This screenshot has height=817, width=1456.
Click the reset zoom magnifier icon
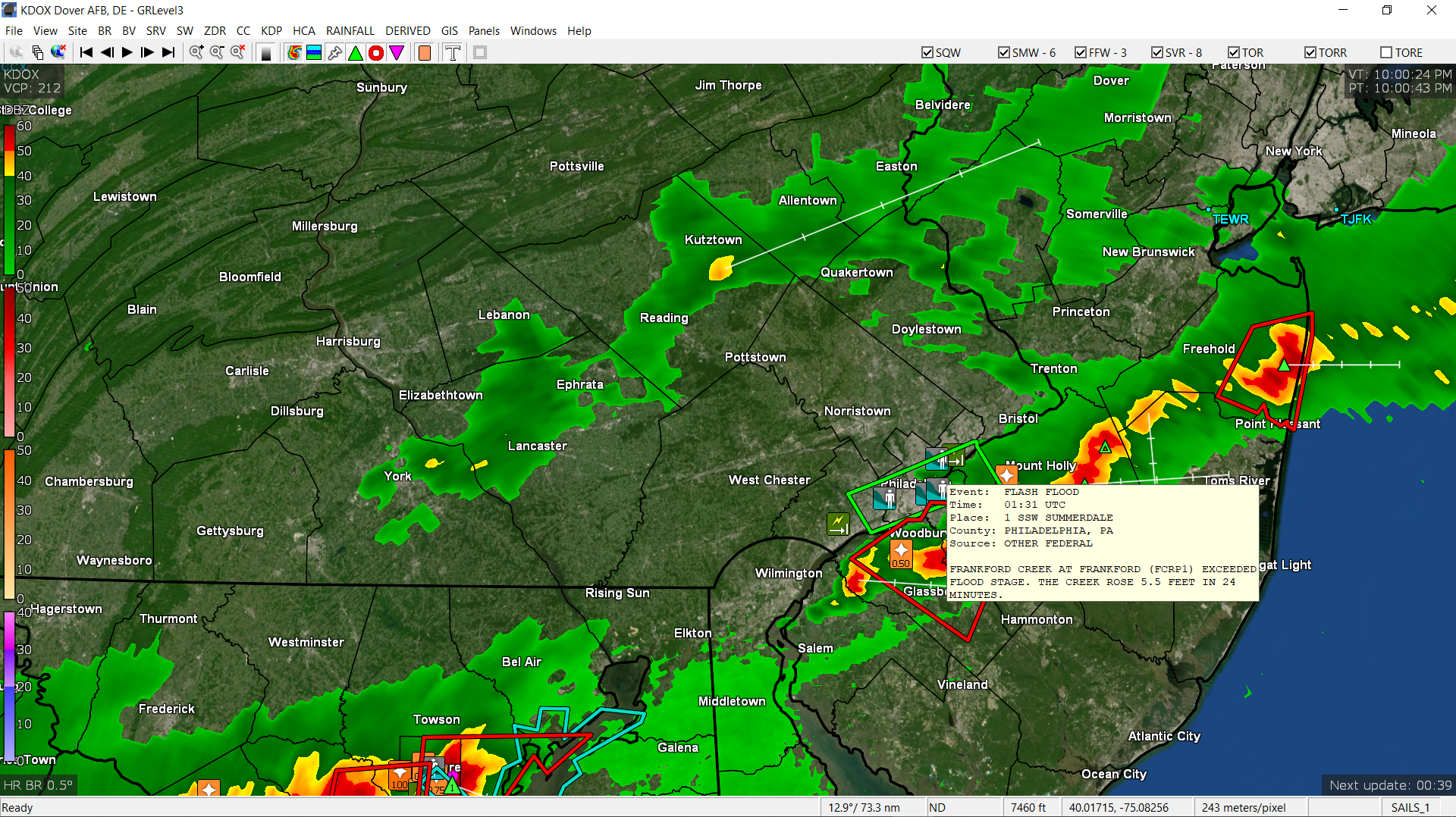(x=237, y=52)
